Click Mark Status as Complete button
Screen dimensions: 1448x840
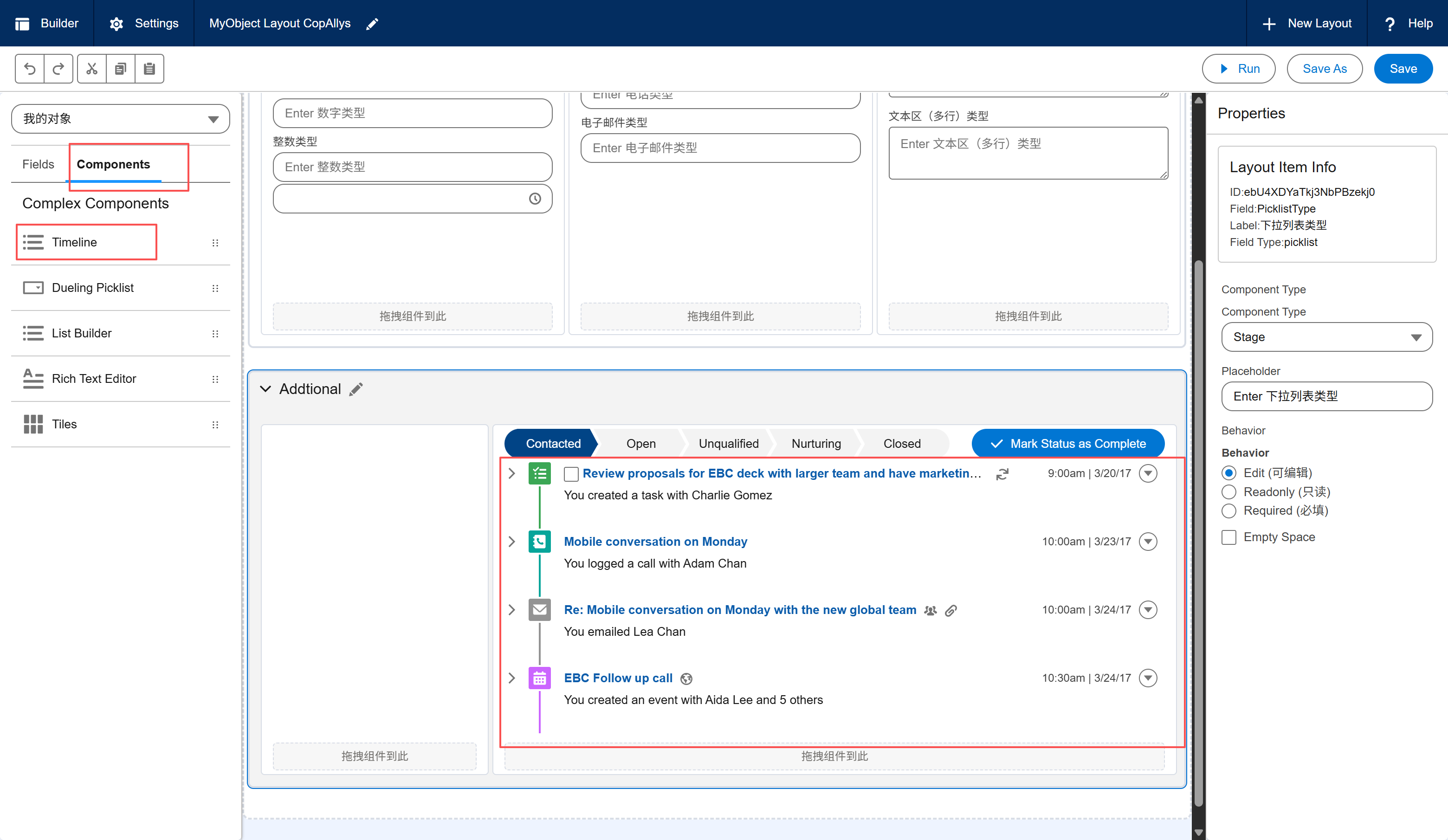pyautogui.click(x=1067, y=444)
